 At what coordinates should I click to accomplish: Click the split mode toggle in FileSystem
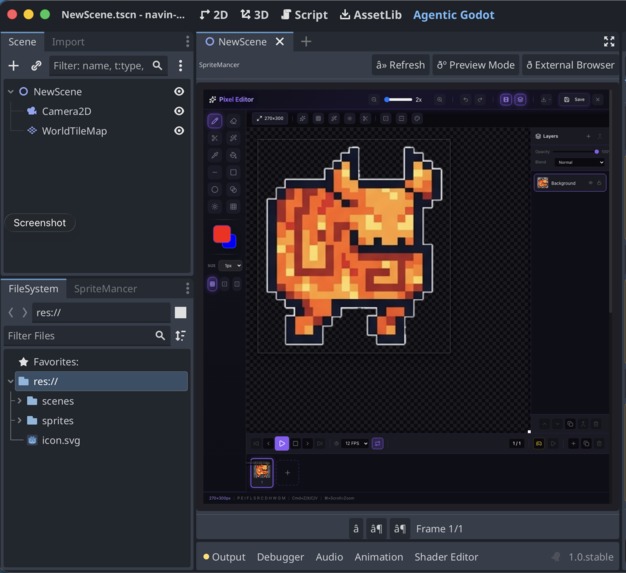180,312
